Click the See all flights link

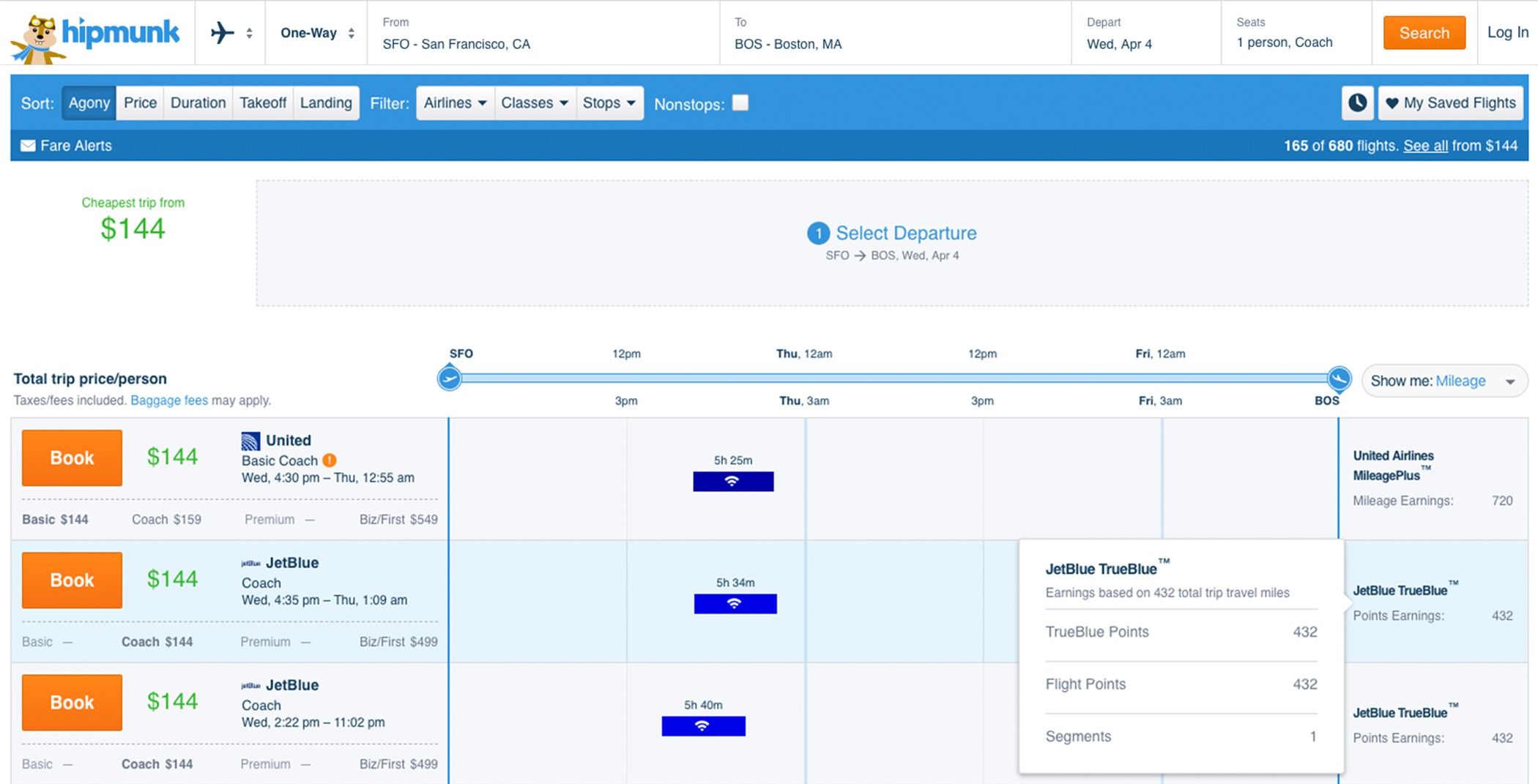click(1425, 146)
